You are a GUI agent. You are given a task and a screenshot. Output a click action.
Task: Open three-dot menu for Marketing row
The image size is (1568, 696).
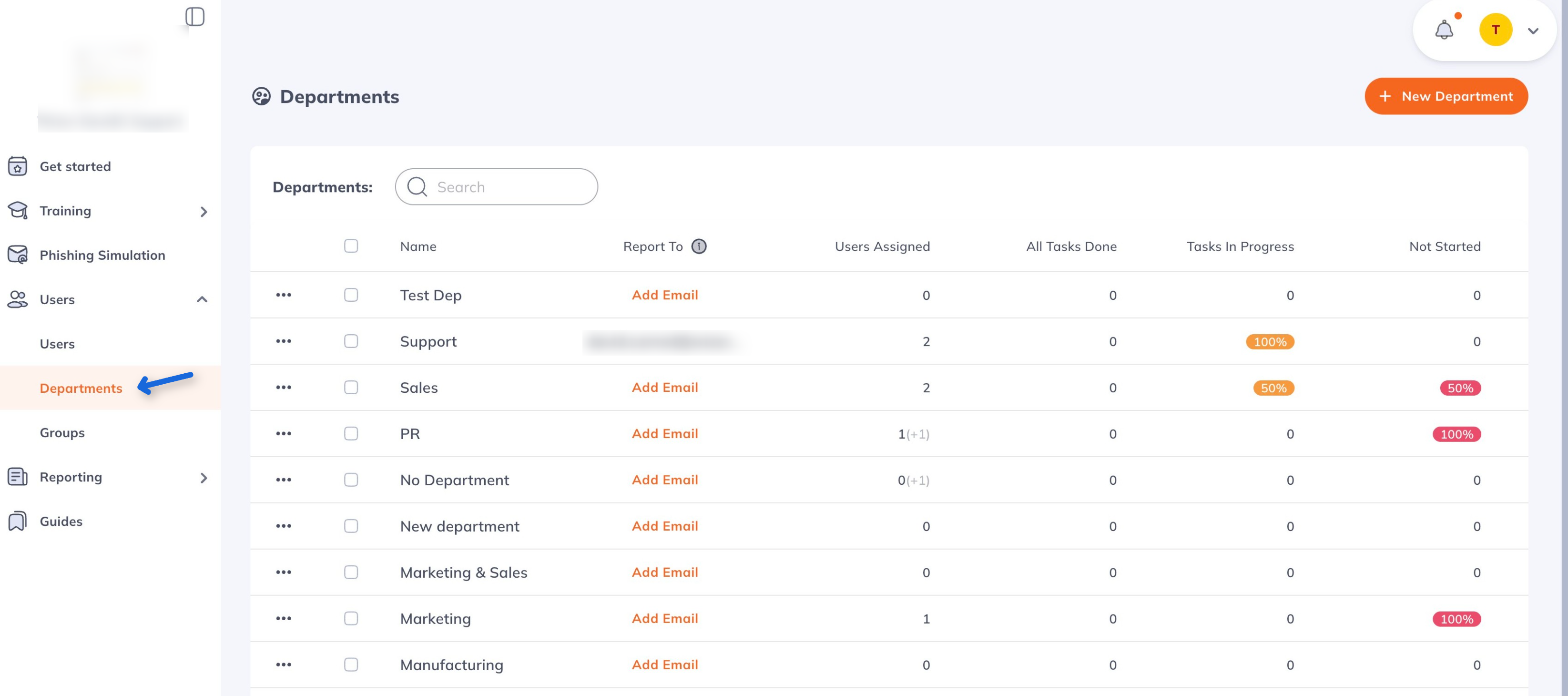click(x=284, y=619)
